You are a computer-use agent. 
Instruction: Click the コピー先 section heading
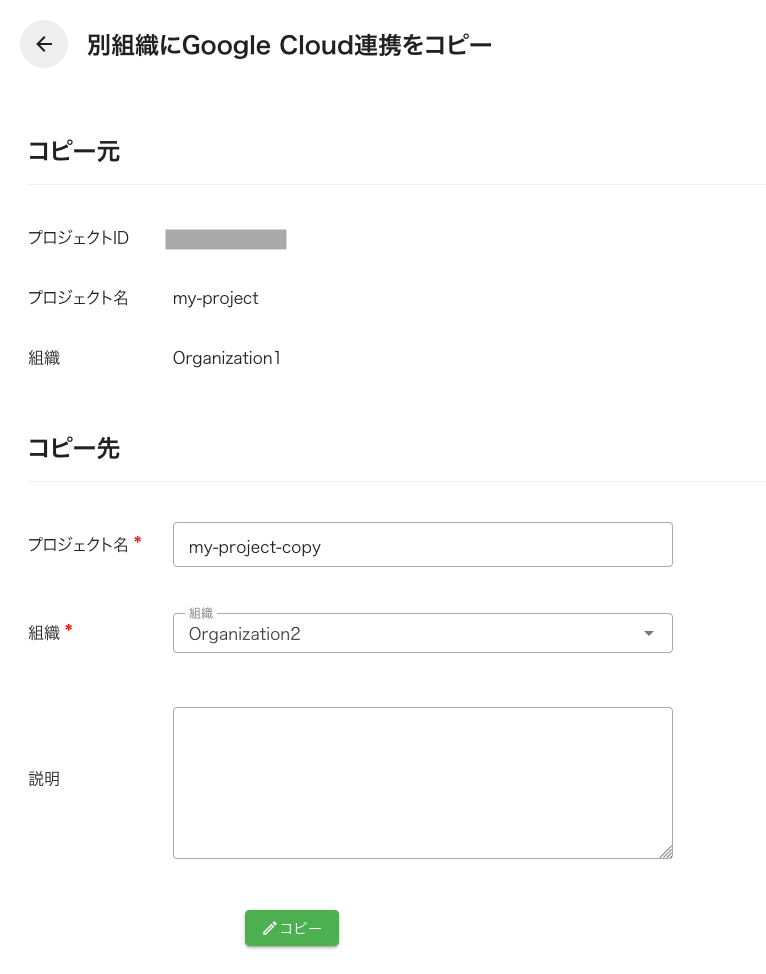[x=74, y=448]
